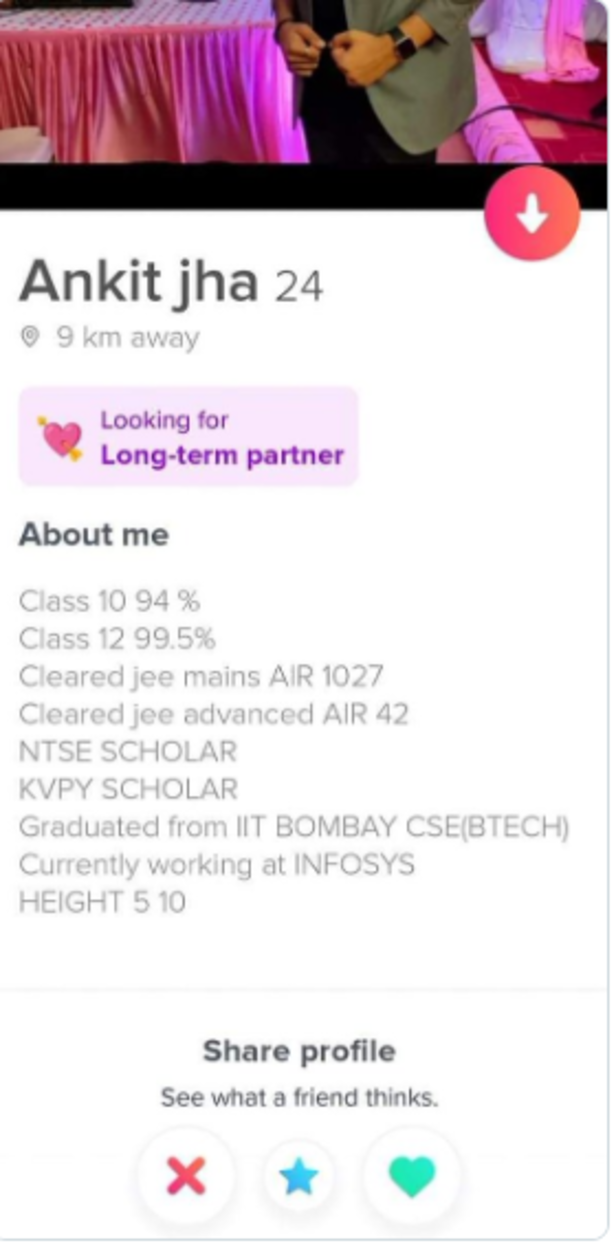Click the IIT BOMBAY graduation line
The image size is (616, 1243).
[x=293, y=828]
